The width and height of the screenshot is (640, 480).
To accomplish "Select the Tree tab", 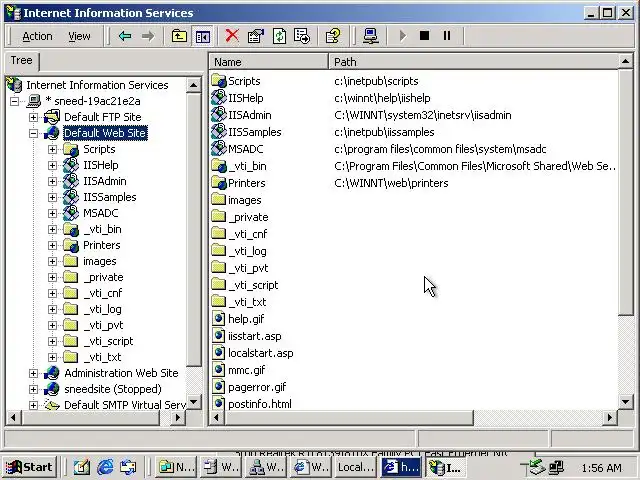I will tap(21, 60).
